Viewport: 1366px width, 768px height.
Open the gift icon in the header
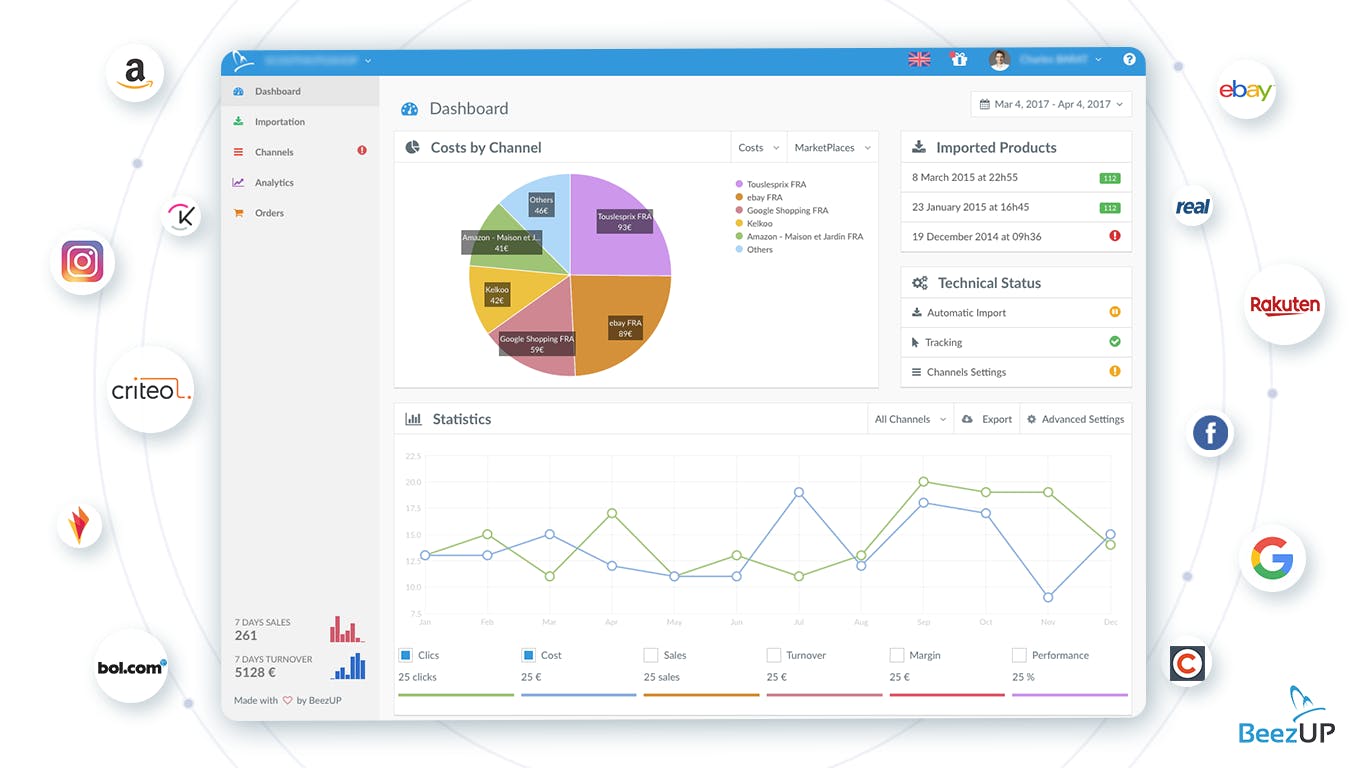click(x=959, y=60)
